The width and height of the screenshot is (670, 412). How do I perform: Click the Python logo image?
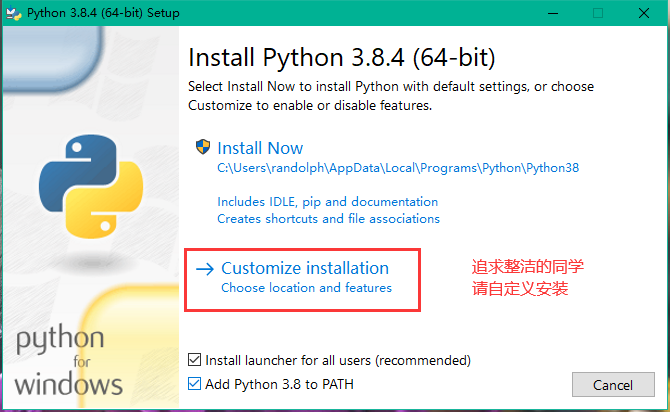click(x=91, y=186)
